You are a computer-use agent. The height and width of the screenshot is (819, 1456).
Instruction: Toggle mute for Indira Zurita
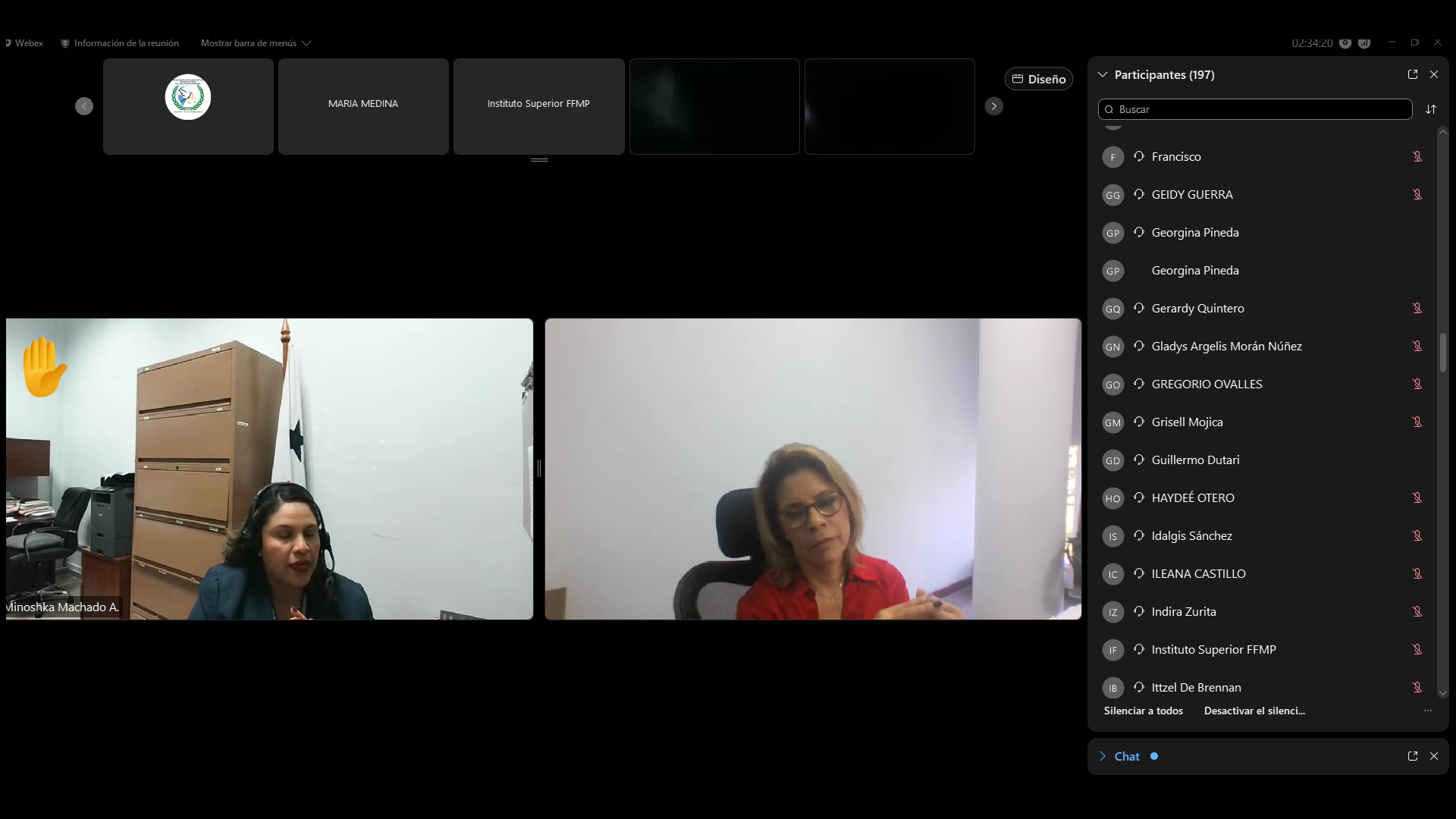click(x=1417, y=612)
